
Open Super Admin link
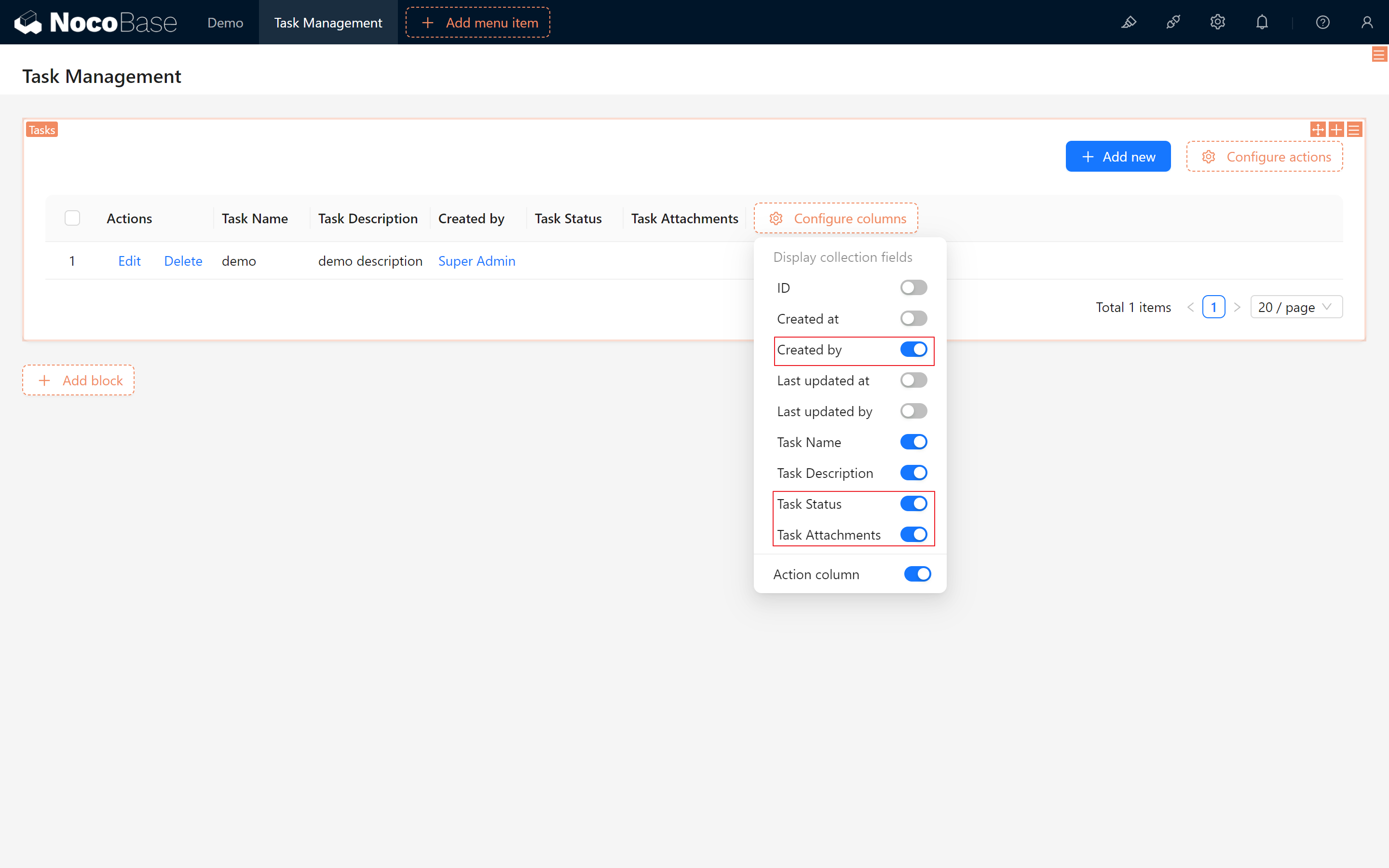477,260
